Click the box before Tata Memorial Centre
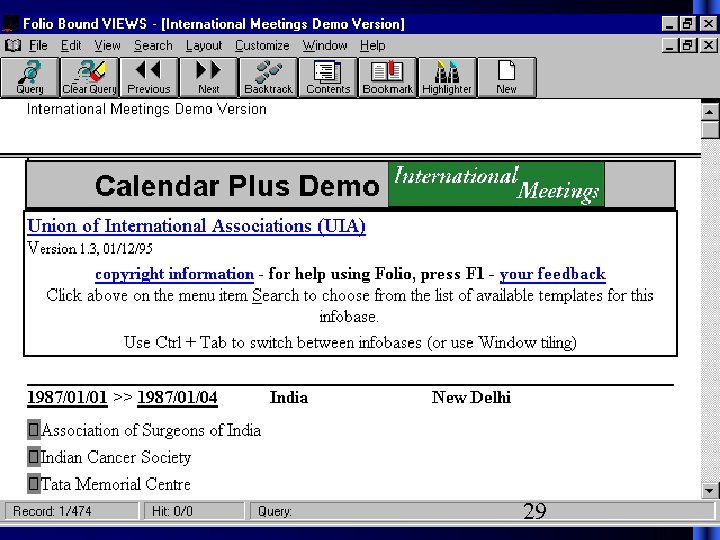The height and width of the screenshot is (540, 720). (34, 484)
